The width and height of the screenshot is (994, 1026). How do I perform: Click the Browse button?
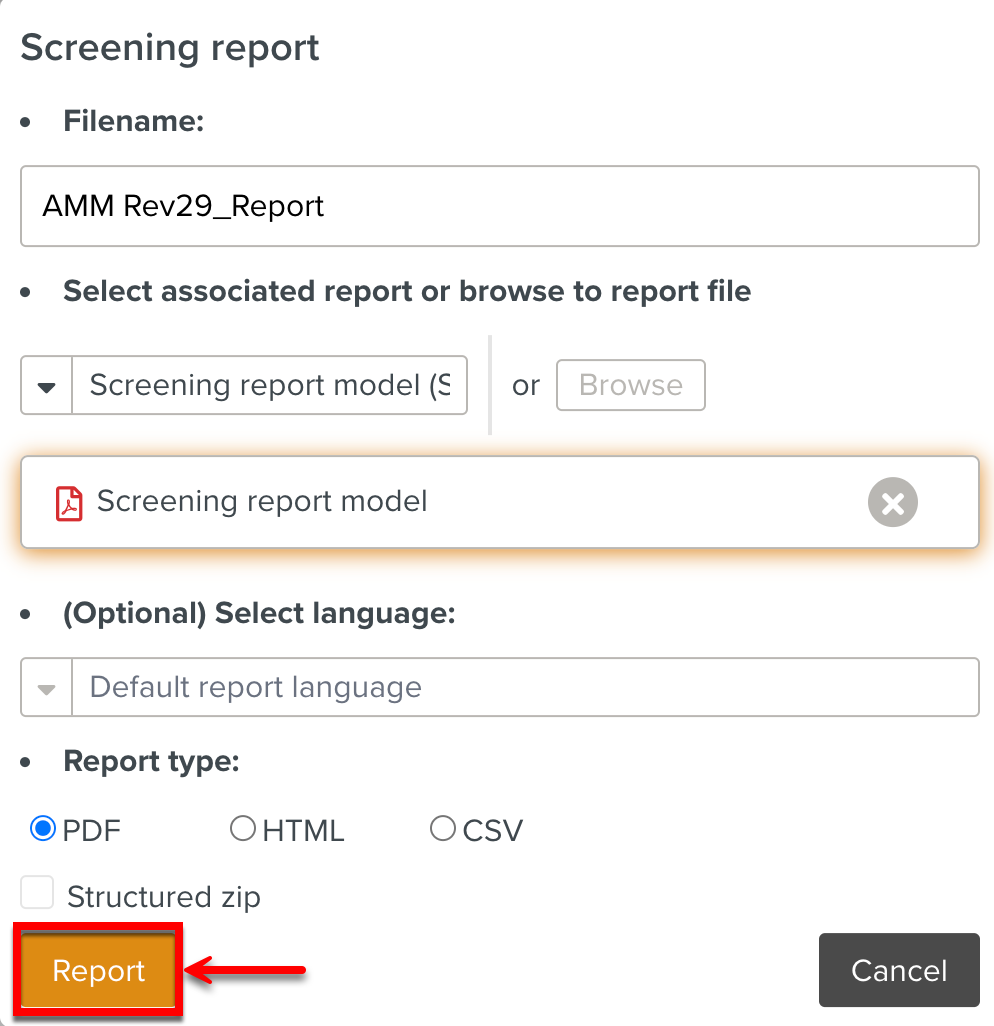pyautogui.click(x=630, y=386)
